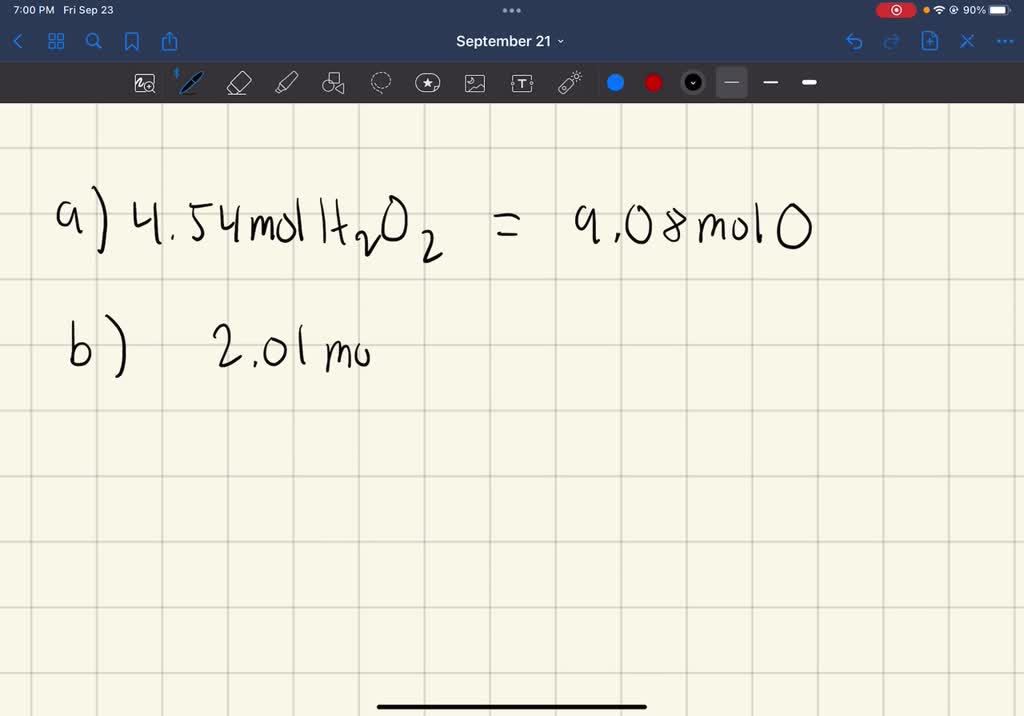Image resolution: width=1024 pixels, height=716 pixels.
Task: Tap the screen recording indicator in status bar
Action: tap(895, 10)
